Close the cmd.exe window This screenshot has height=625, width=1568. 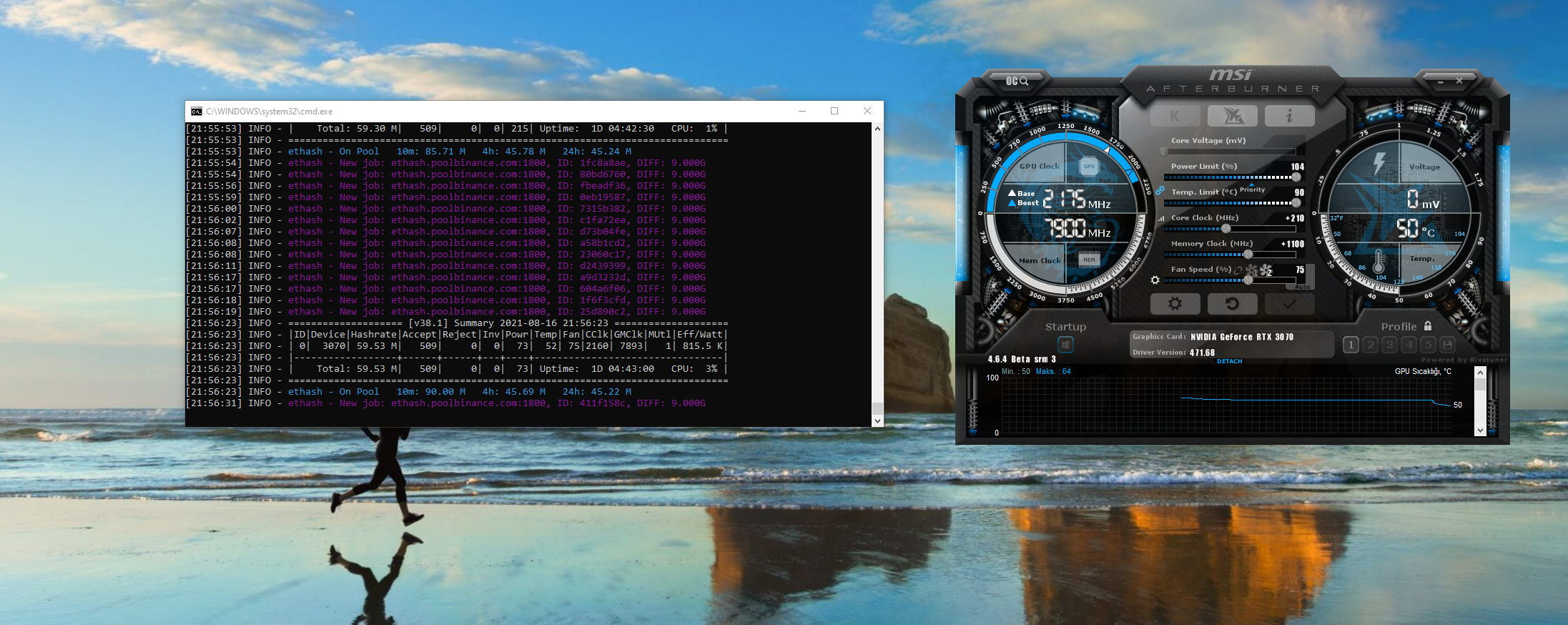click(x=867, y=111)
